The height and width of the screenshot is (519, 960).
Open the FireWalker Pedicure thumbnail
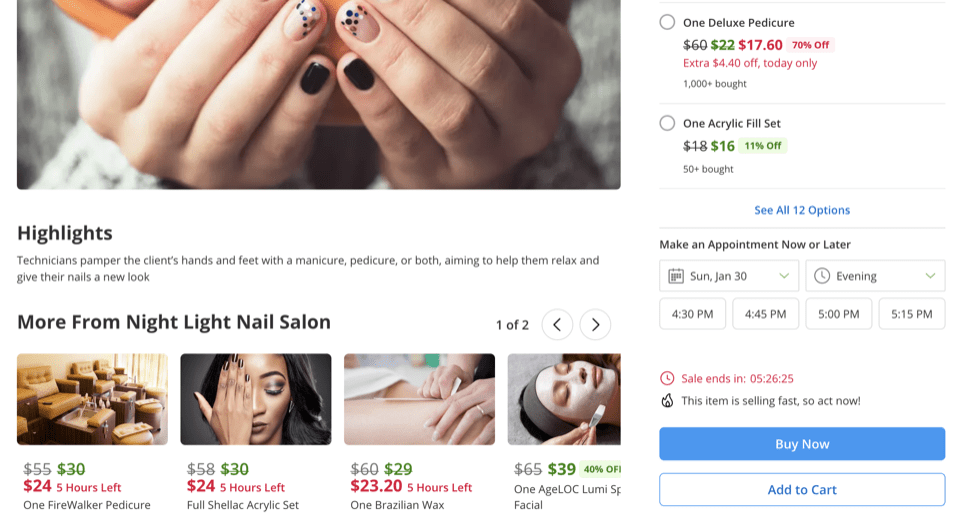(92, 399)
